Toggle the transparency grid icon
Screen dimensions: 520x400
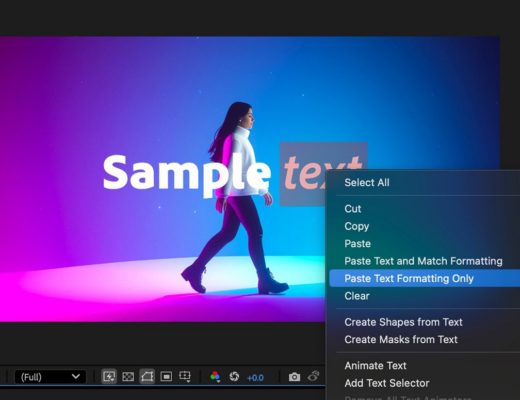click(x=128, y=377)
